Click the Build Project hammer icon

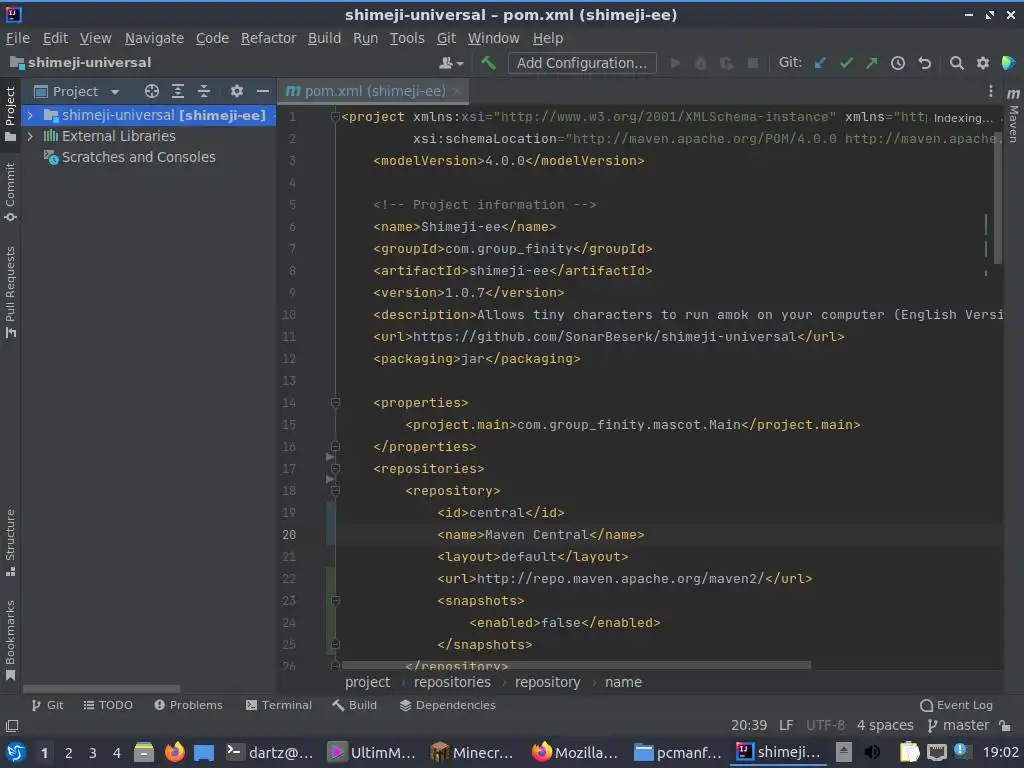click(488, 63)
